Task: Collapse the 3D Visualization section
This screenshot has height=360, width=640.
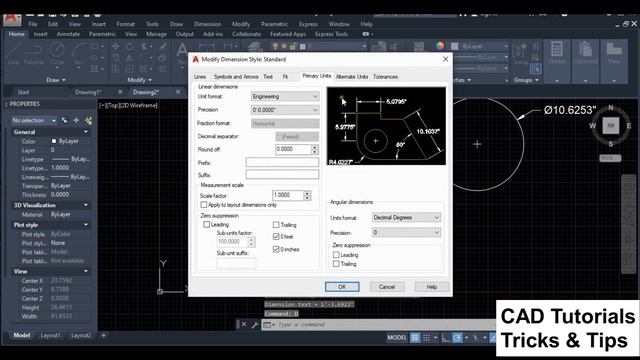Action: [x=86, y=205]
